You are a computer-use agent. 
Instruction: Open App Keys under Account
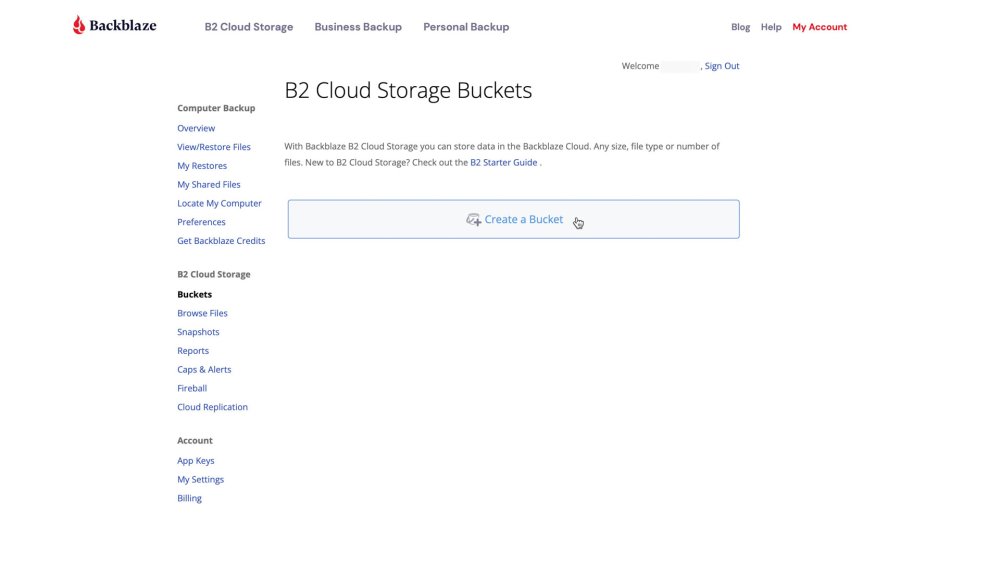click(196, 461)
